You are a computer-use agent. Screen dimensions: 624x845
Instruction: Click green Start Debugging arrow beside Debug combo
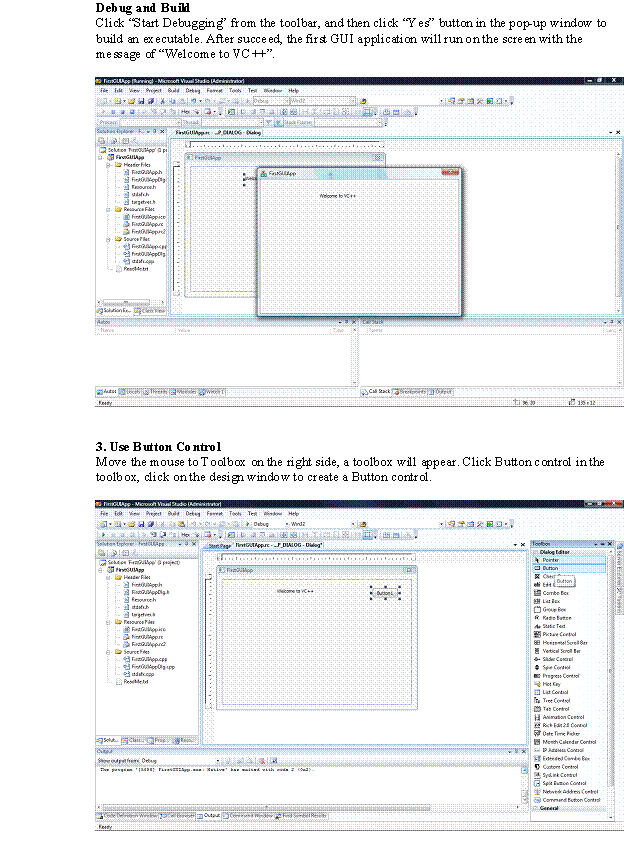coord(247,524)
